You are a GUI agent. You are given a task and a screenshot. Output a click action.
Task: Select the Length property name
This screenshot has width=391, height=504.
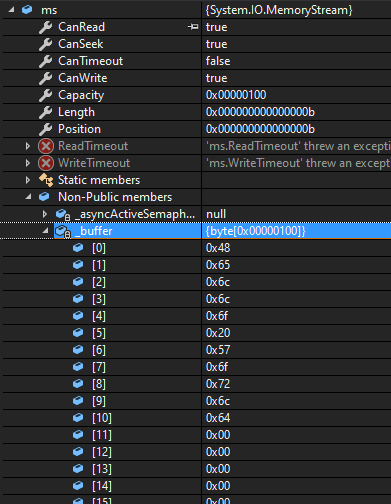click(76, 112)
